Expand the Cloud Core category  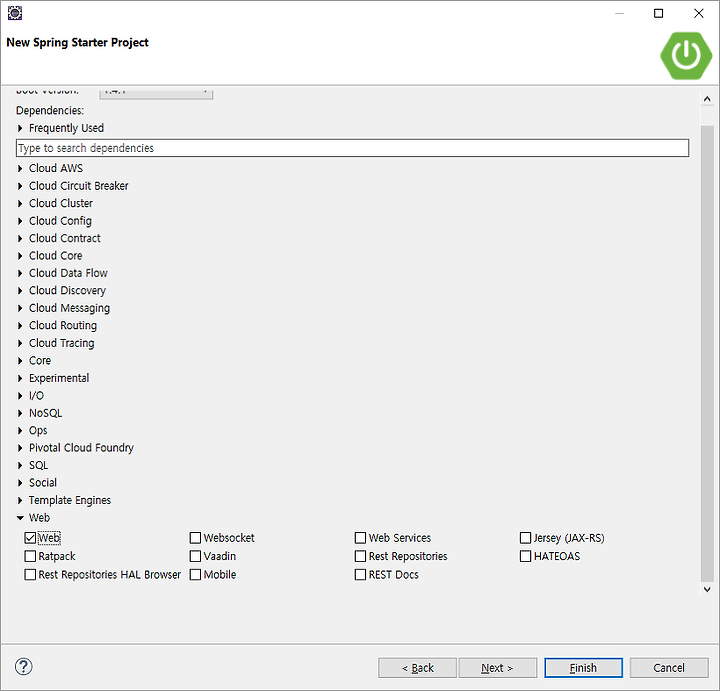coord(20,256)
